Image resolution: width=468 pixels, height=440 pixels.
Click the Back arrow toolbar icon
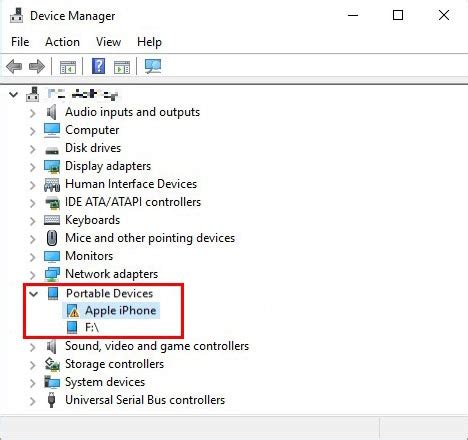14,66
